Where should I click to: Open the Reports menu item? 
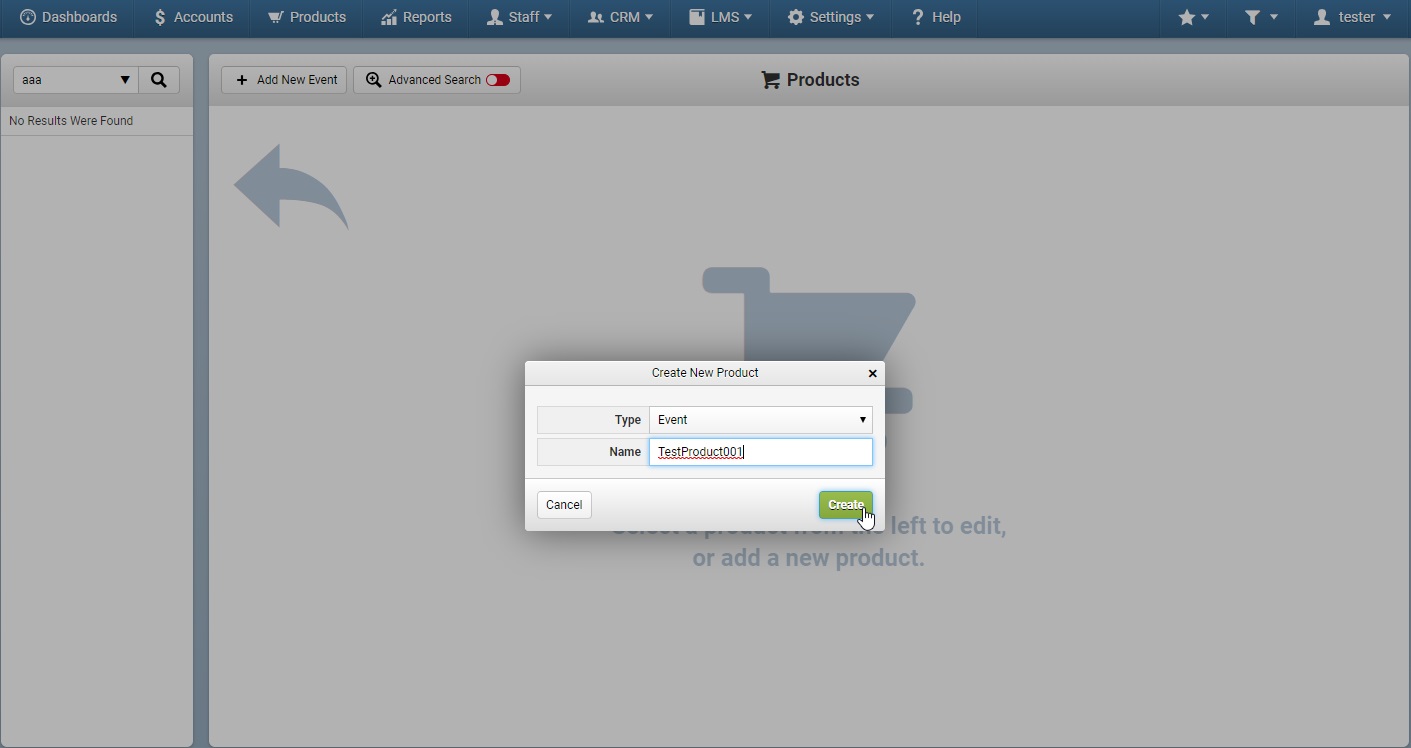coord(416,17)
